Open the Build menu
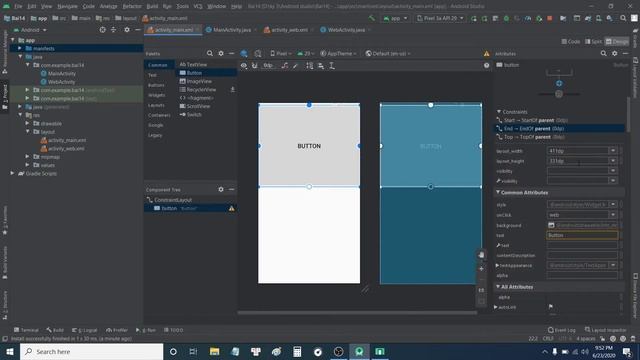Image resolution: width=640 pixels, height=360 pixels. (x=152, y=7)
